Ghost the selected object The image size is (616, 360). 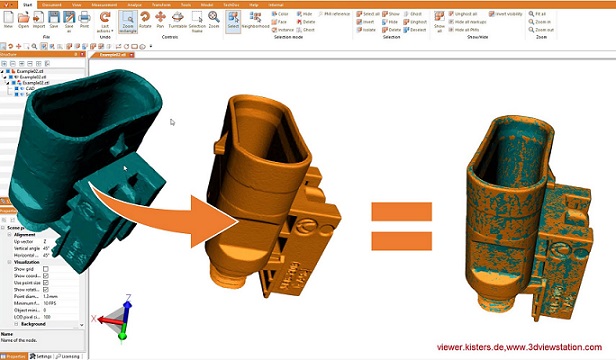[x=412, y=14]
